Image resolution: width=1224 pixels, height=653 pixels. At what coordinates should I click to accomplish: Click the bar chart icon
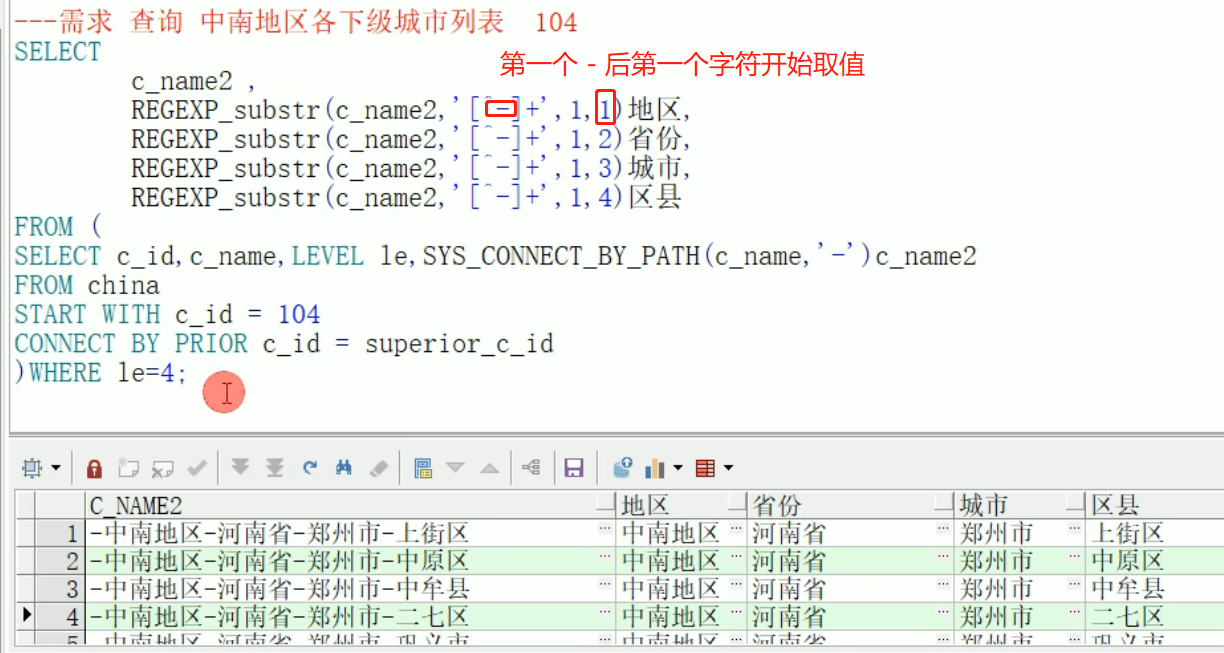pos(656,467)
